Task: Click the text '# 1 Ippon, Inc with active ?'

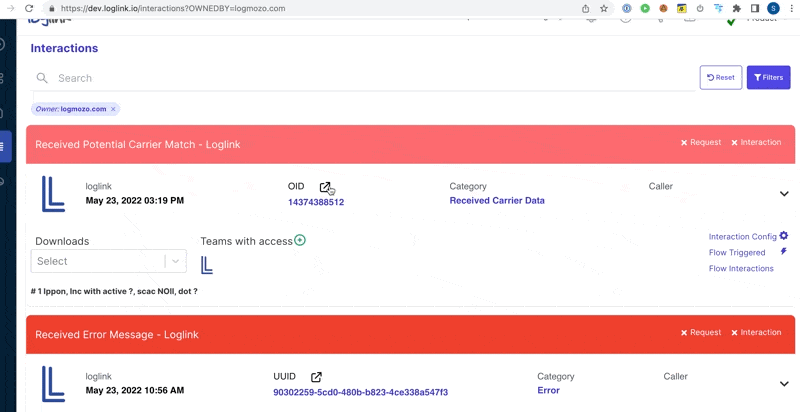Action: click(83, 292)
